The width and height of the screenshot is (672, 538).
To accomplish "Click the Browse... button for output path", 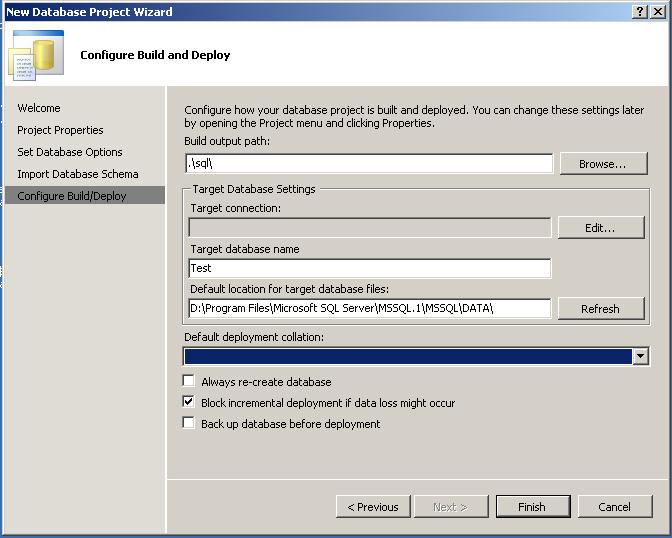I will tap(603, 164).
